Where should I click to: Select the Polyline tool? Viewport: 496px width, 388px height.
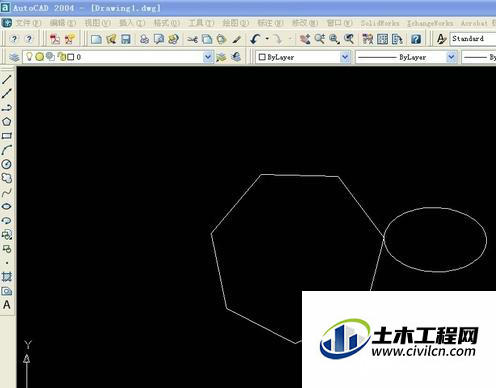(7, 108)
